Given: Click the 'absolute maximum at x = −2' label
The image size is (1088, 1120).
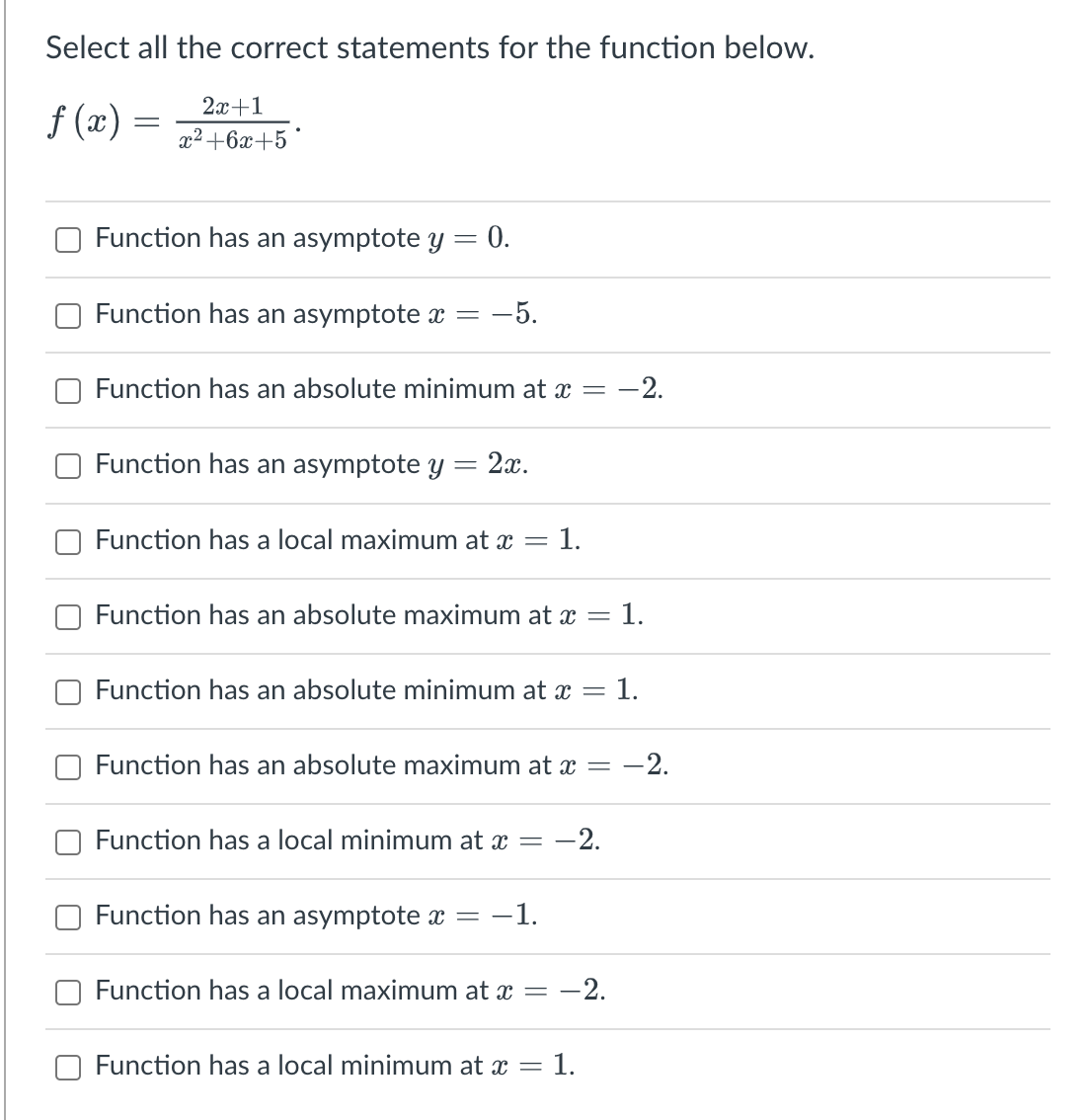Looking at the screenshot, I should point(382,765).
